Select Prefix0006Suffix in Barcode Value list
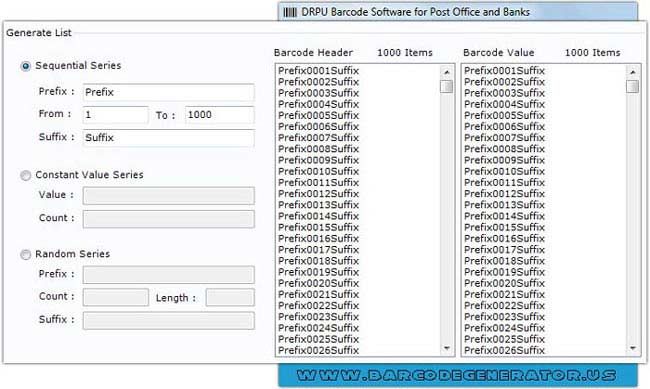Image resolution: width=650 pixels, height=389 pixels. 504,126
